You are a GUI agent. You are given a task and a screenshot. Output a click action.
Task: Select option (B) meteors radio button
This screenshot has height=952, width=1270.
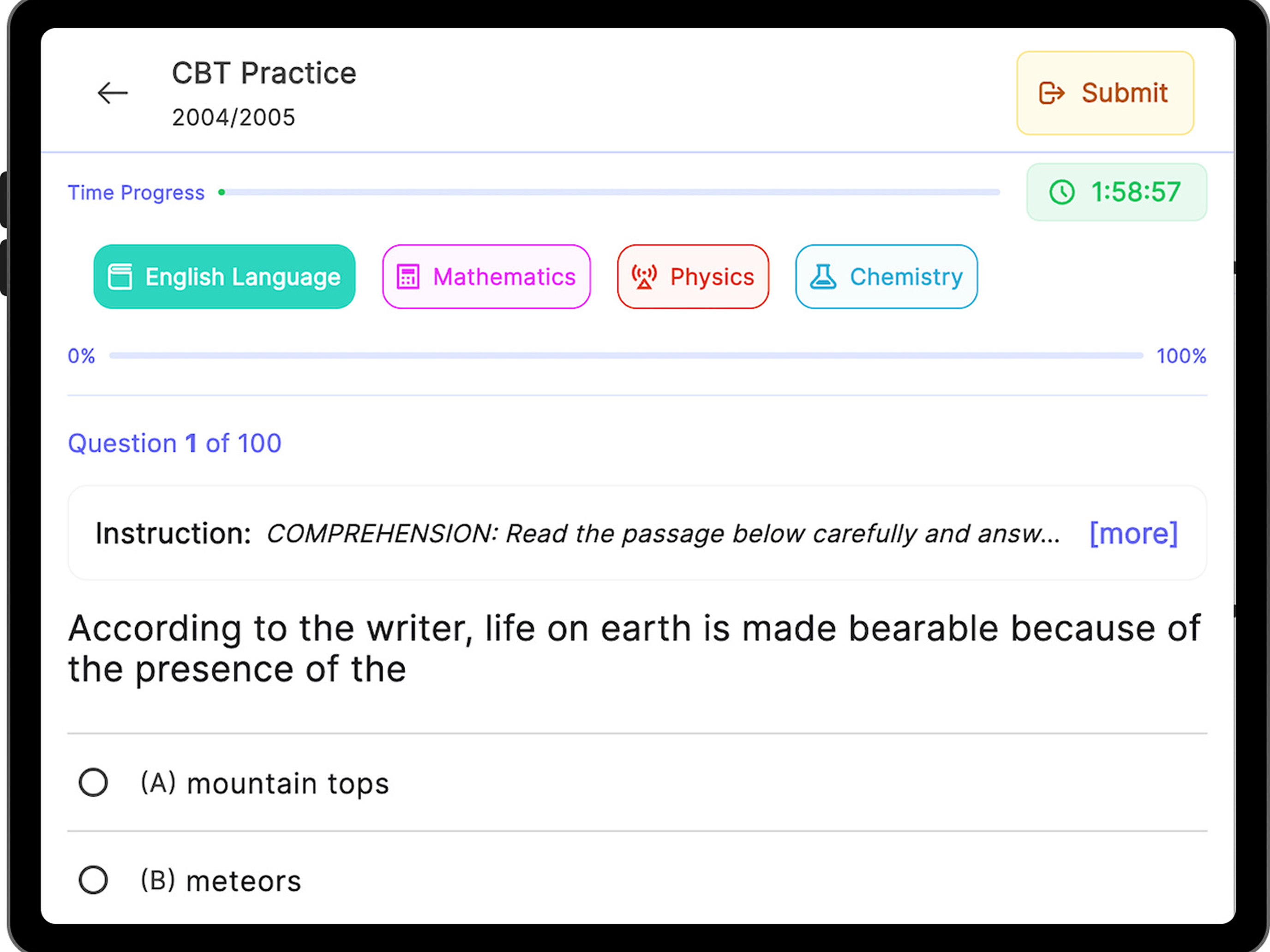pyautogui.click(x=93, y=880)
